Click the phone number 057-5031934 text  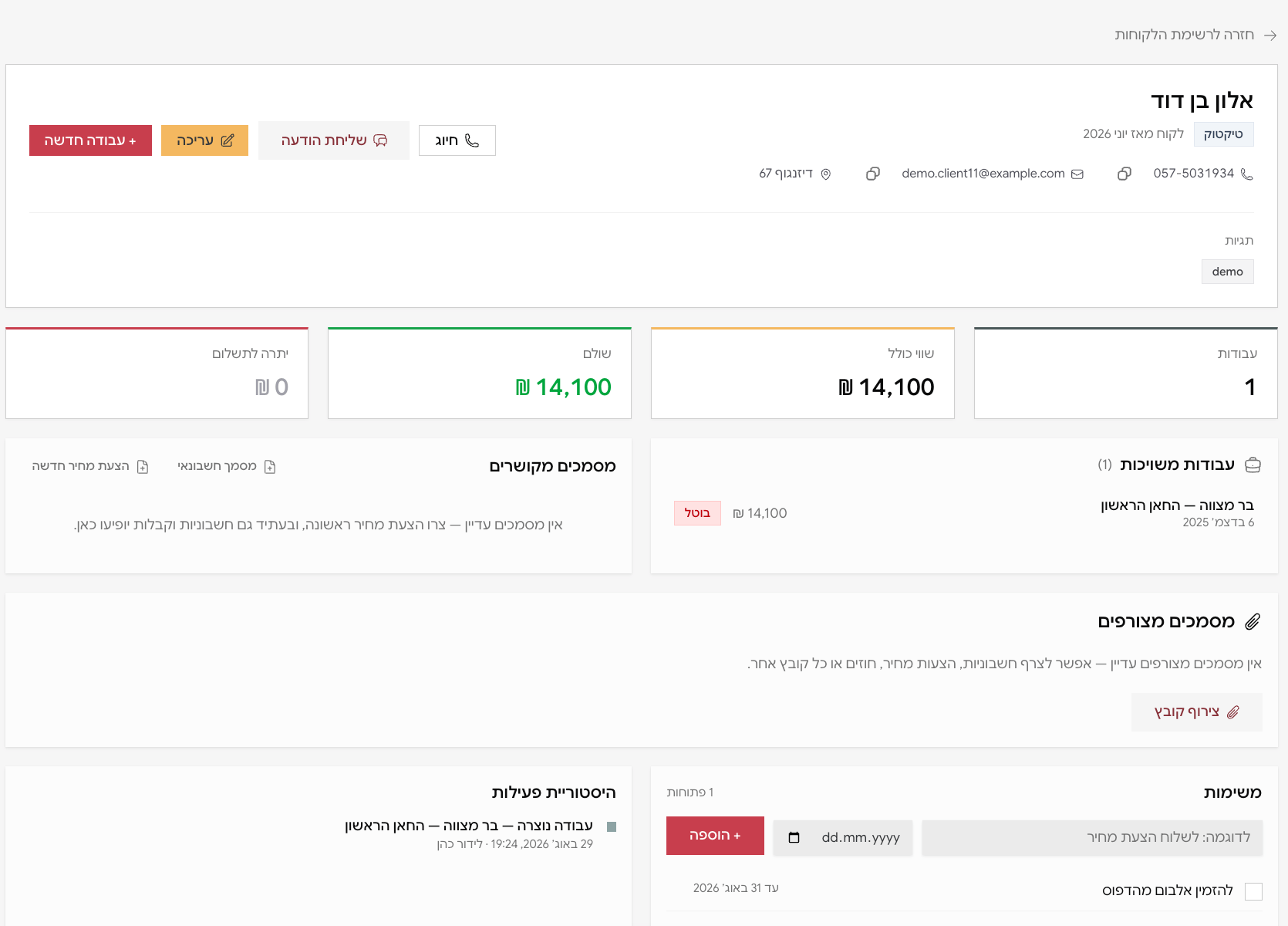pyautogui.click(x=1194, y=174)
